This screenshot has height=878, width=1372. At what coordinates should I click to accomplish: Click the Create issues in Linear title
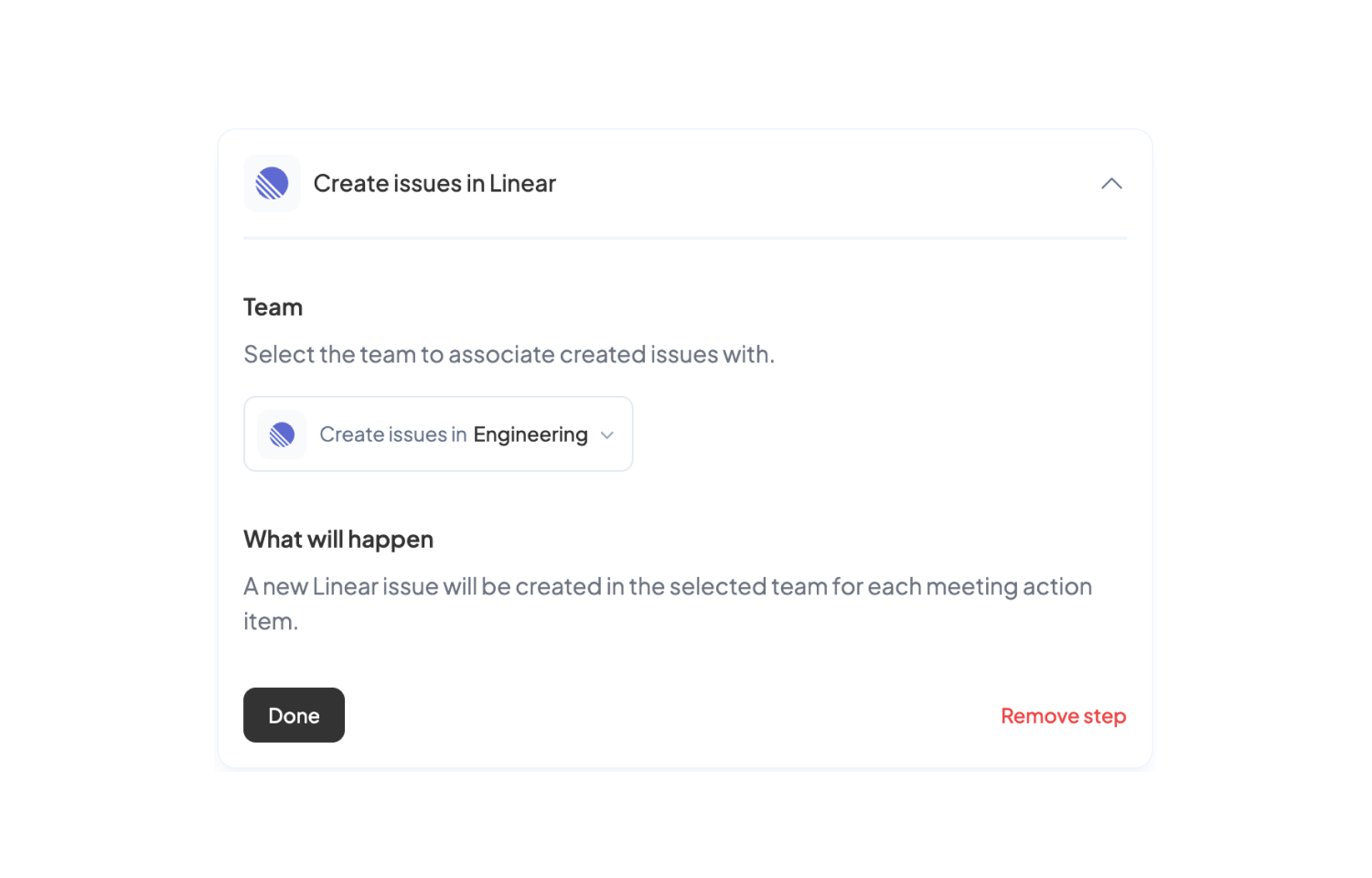[434, 183]
